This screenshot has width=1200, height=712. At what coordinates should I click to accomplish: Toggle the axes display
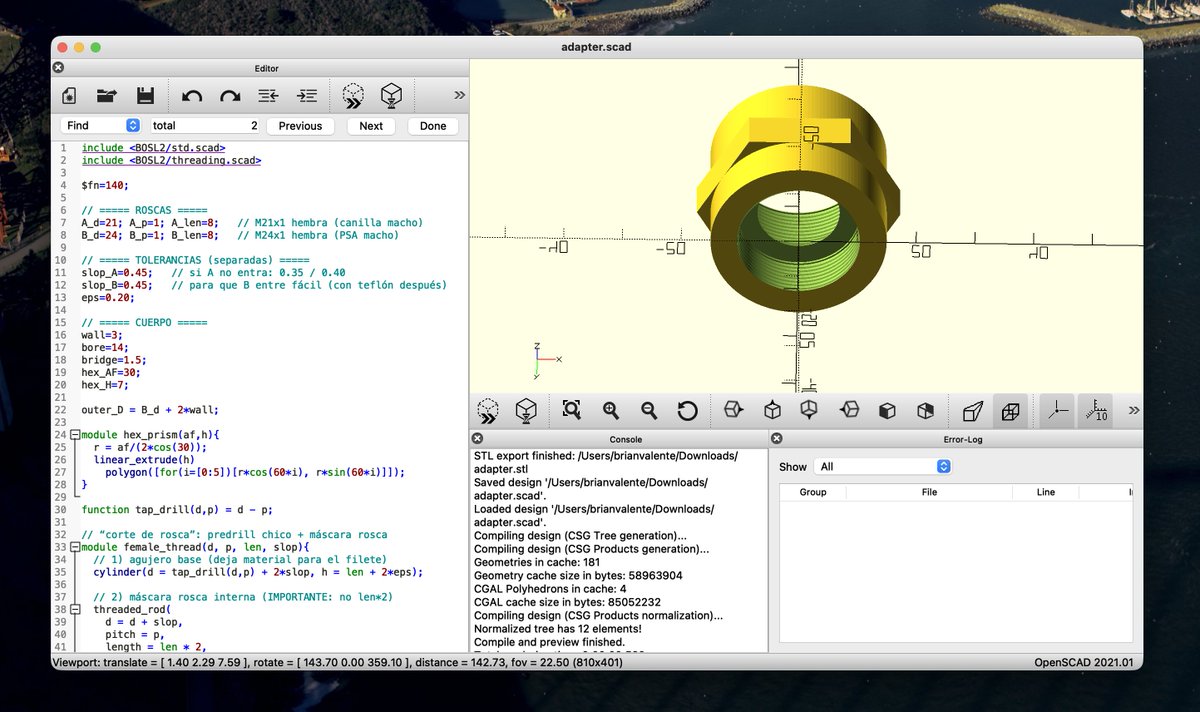(1057, 410)
